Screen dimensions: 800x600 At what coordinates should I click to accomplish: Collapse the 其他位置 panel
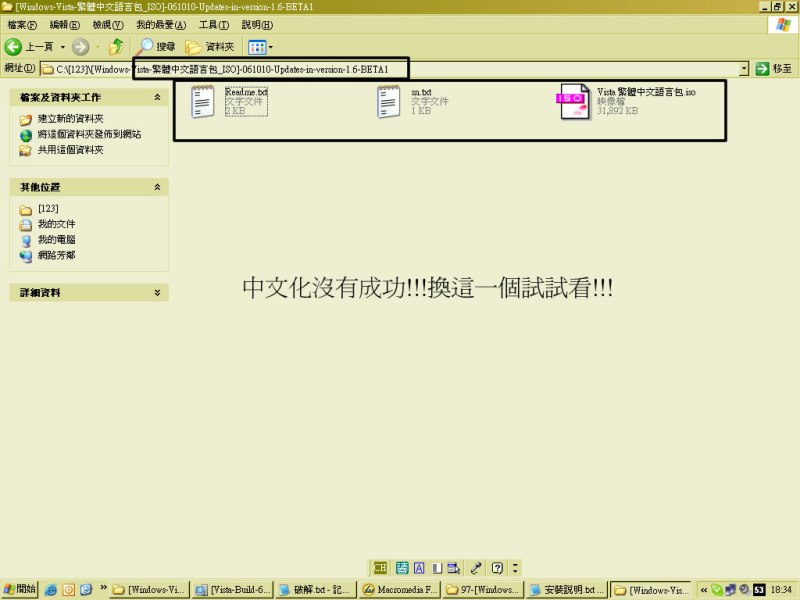tap(157, 187)
